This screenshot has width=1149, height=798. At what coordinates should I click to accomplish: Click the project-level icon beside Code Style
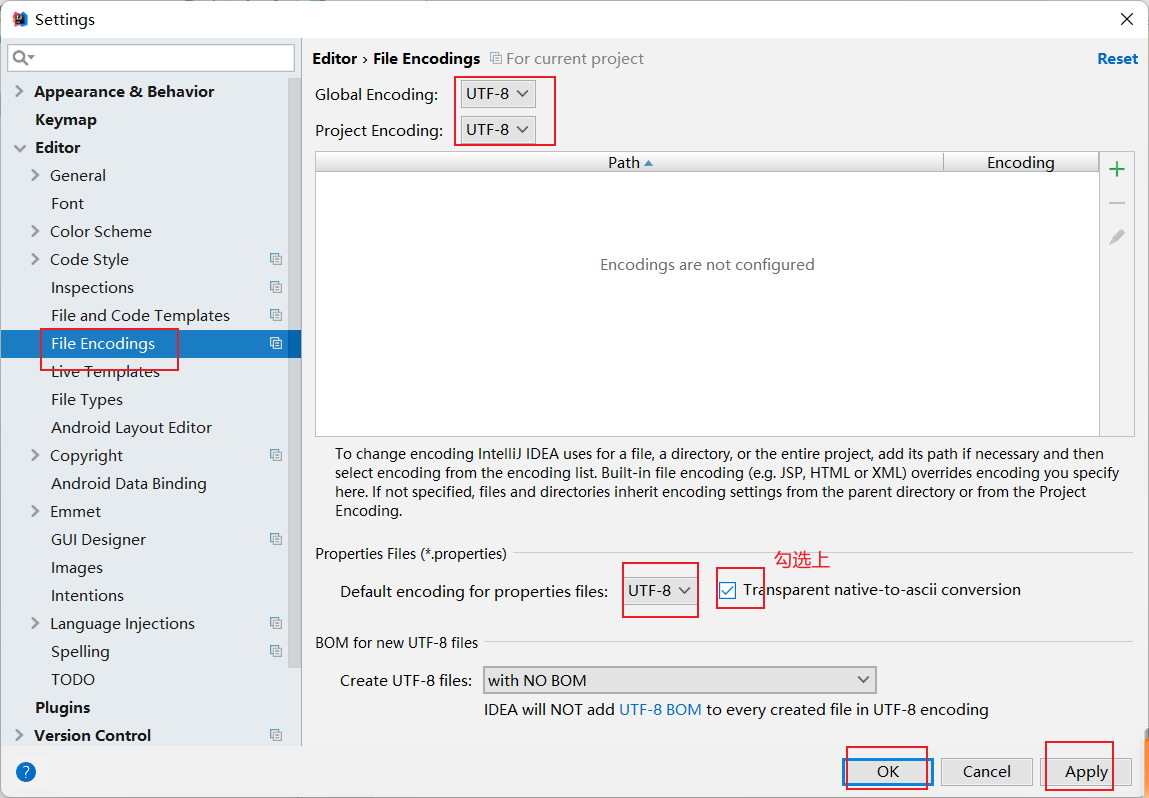tap(276, 259)
